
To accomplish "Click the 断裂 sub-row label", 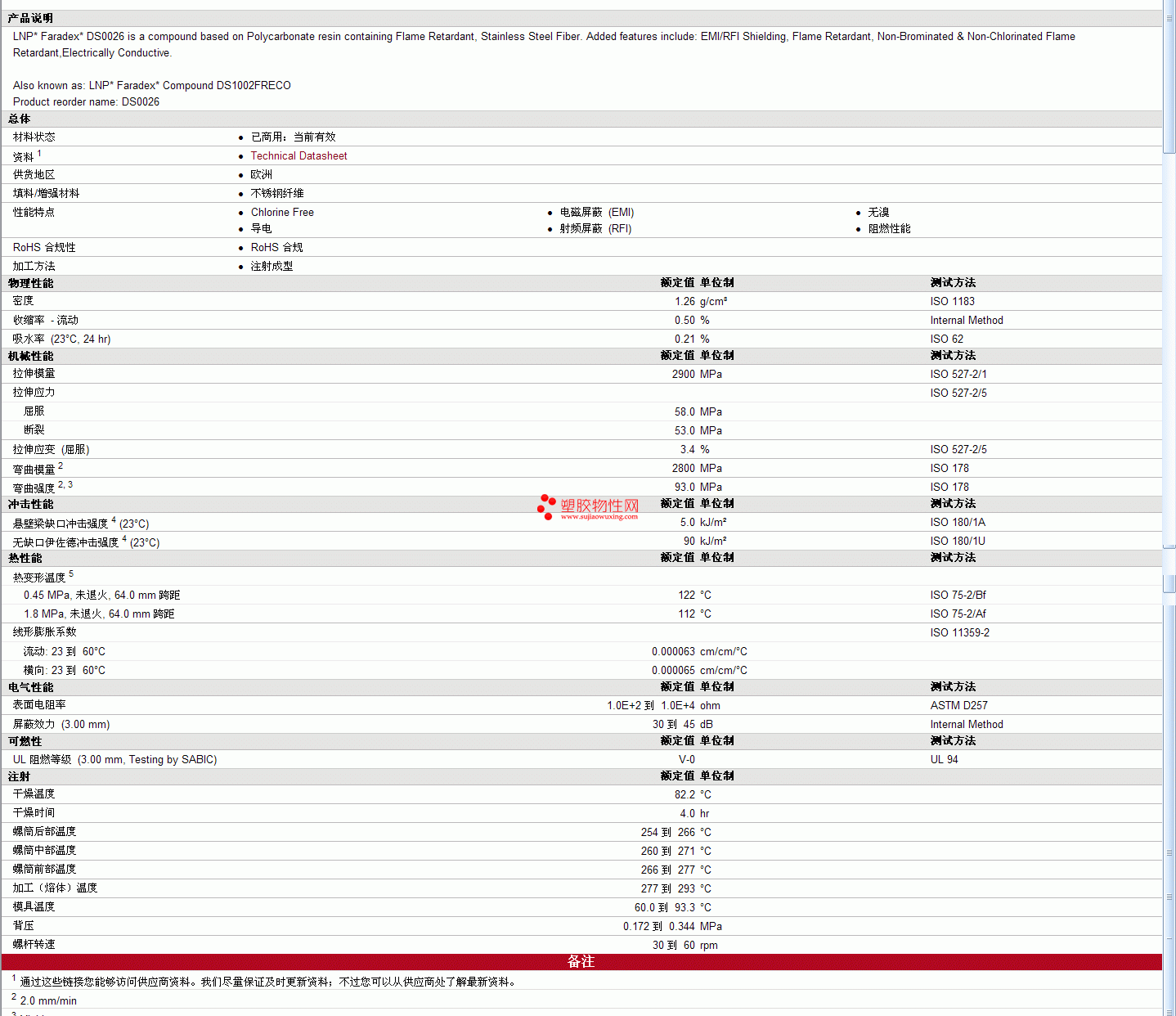I will click(x=34, y=430).
